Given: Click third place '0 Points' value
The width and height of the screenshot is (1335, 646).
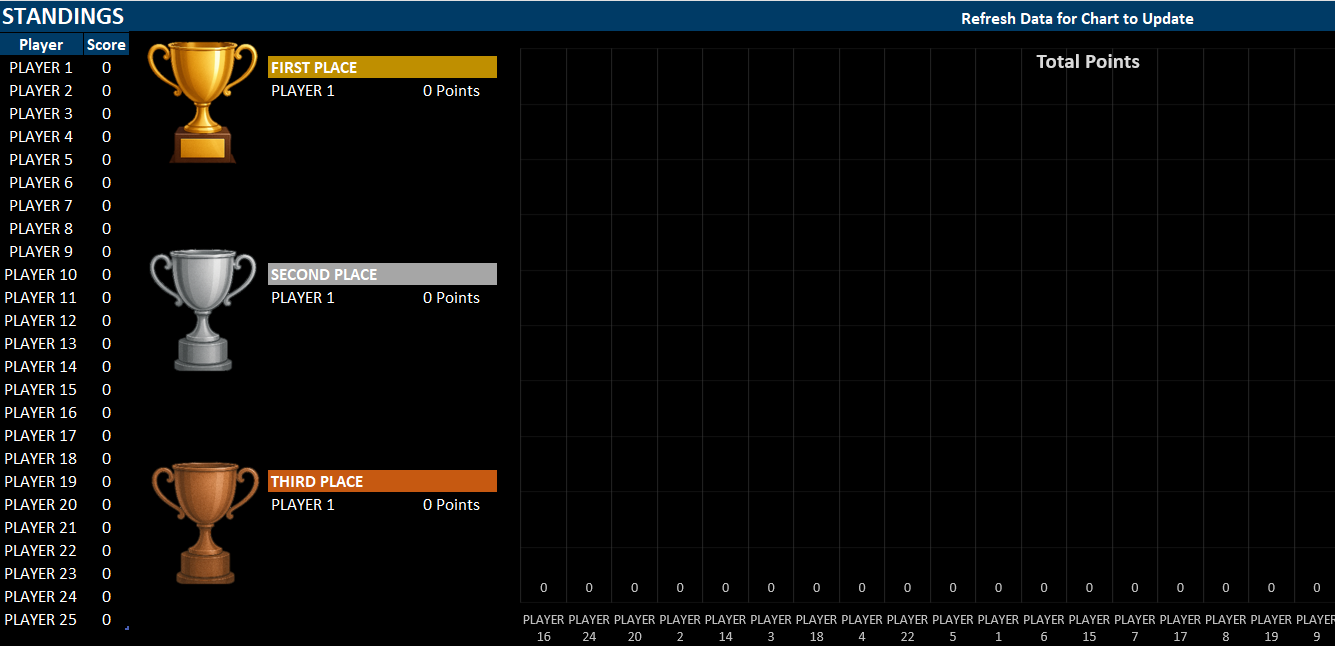Looking at the screenshot, I should (x=451, y=505).
